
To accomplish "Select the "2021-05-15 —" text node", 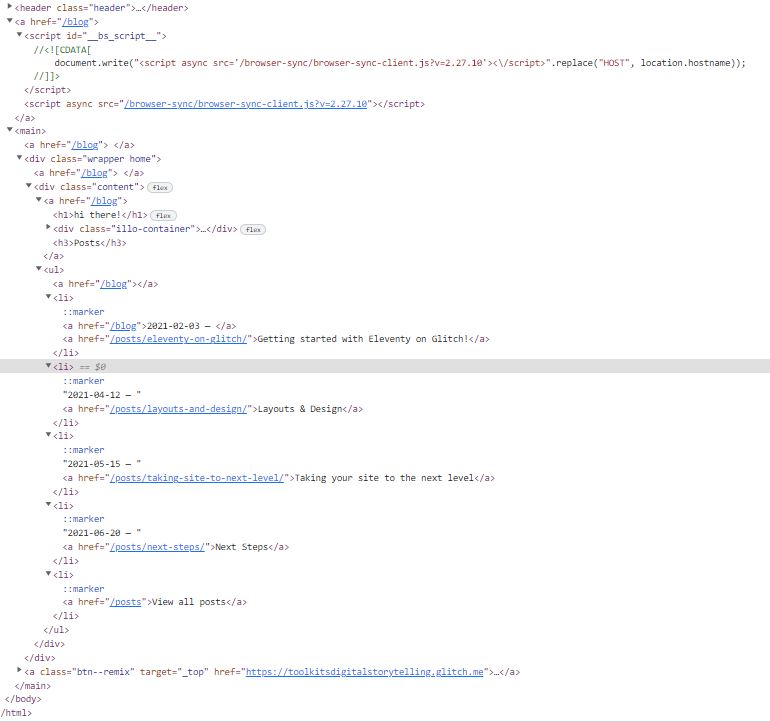I will point(102,464).
